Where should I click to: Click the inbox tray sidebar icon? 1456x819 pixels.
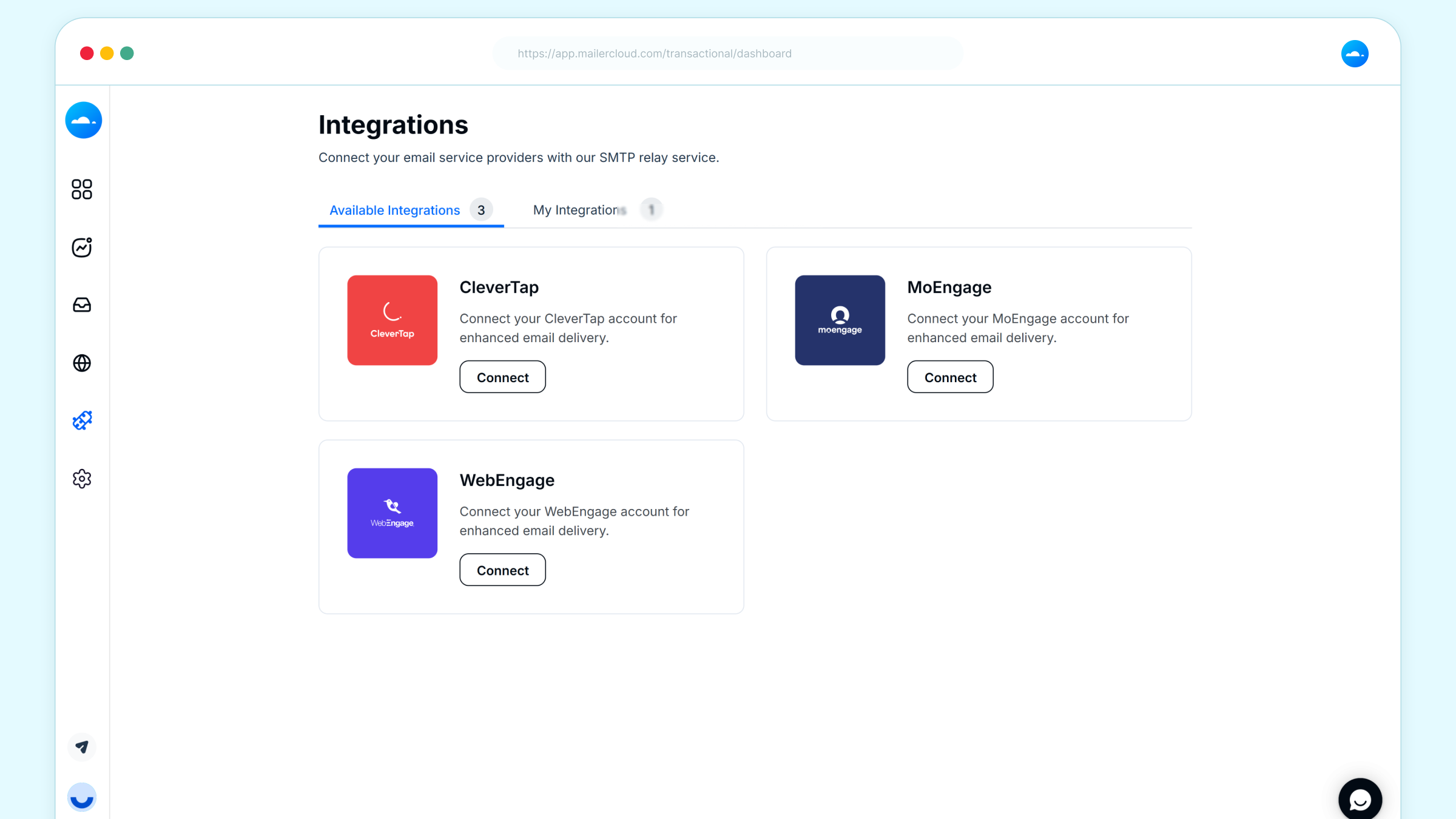[82, 305]
